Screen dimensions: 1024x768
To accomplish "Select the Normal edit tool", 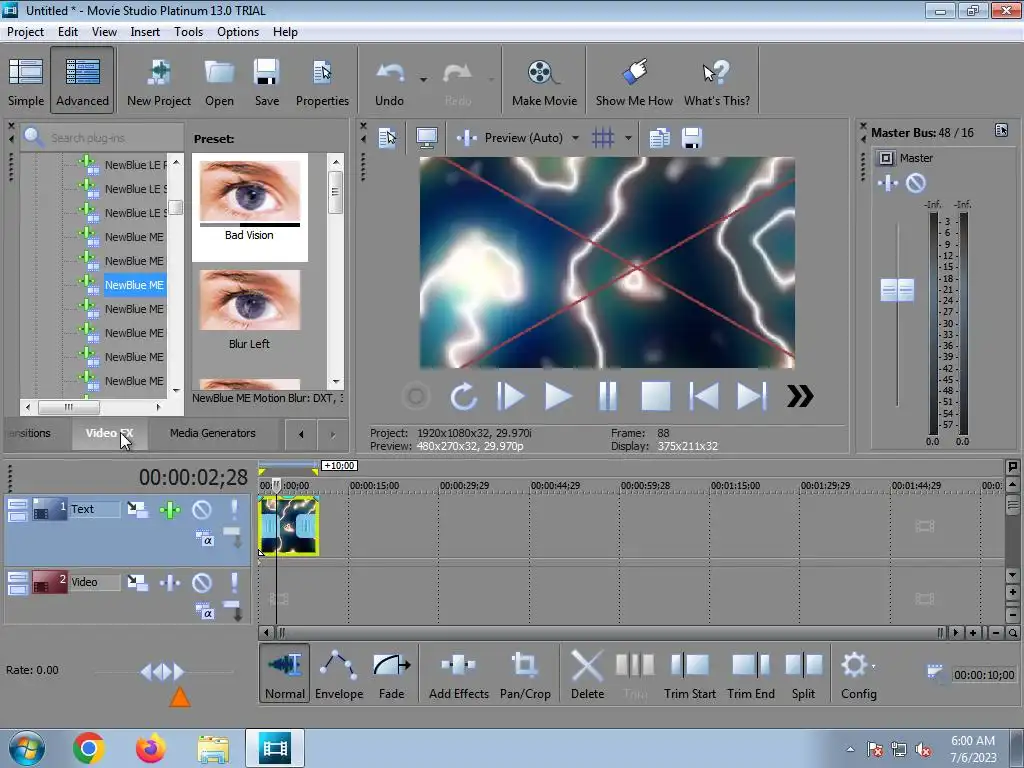I will (x=285, y=673).
